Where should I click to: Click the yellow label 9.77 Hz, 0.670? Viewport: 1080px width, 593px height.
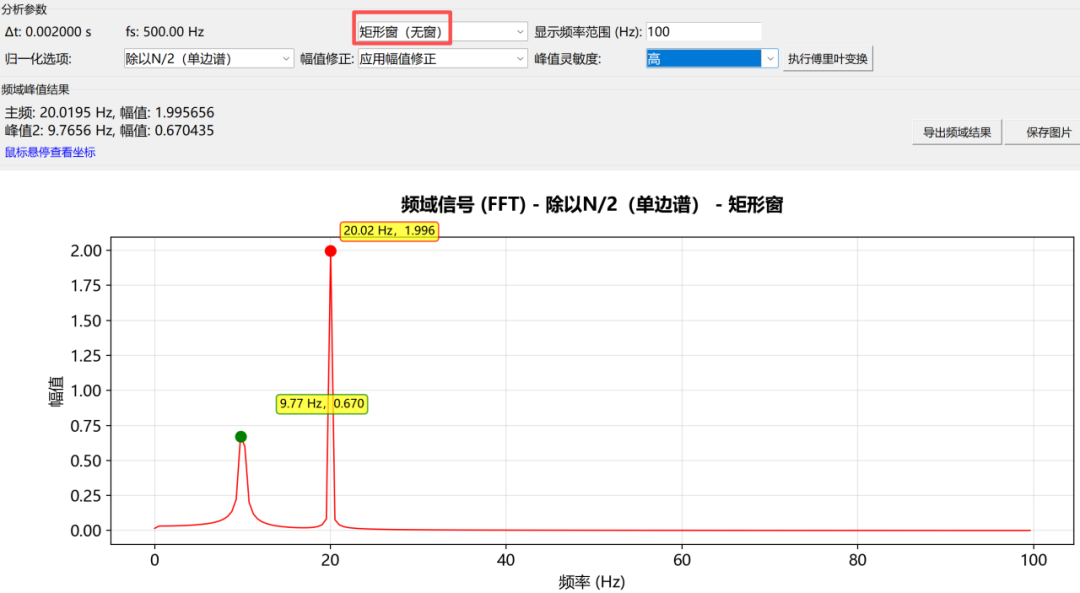322,404
